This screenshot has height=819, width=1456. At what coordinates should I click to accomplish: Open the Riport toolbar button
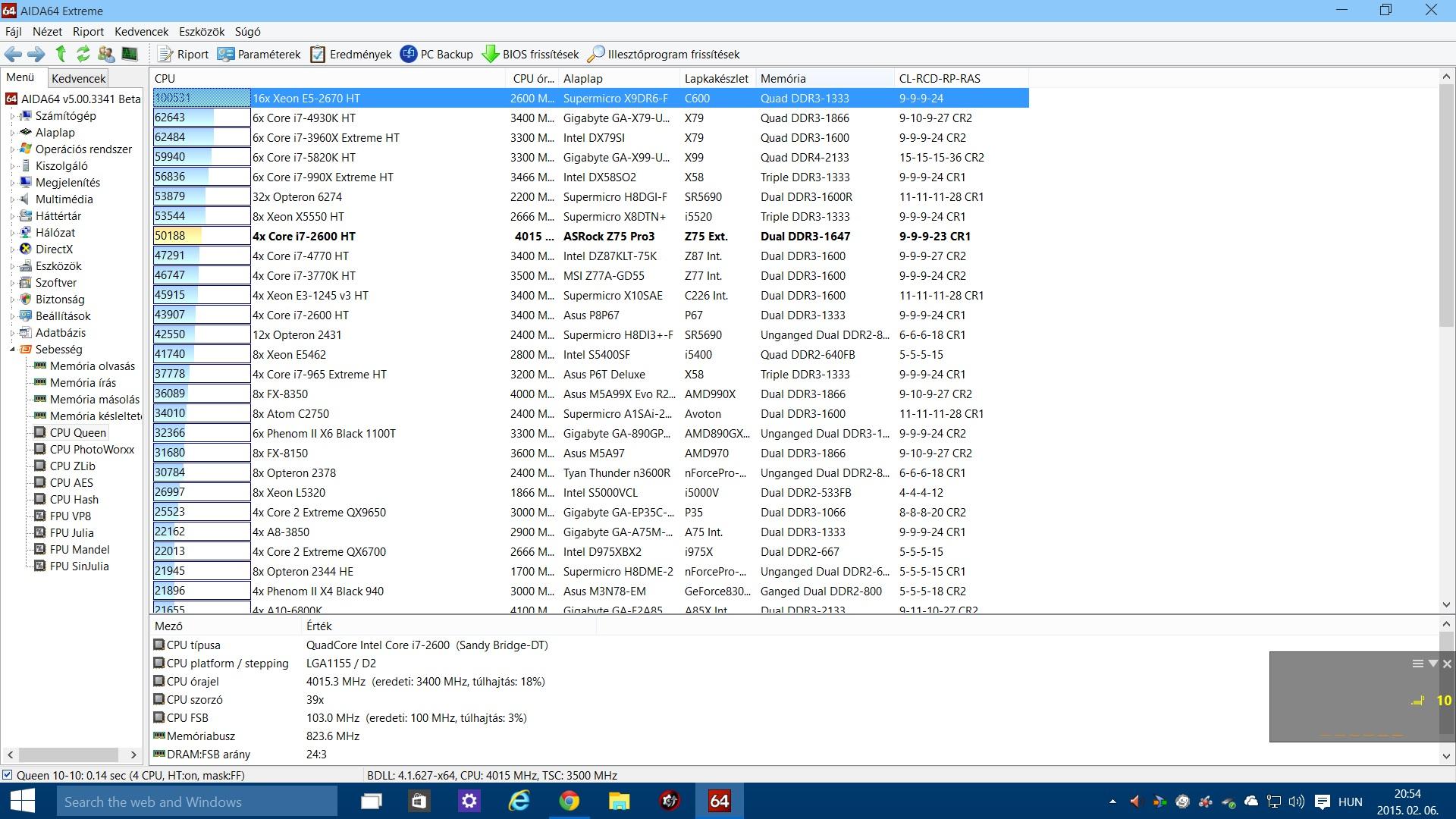click(183, 54)
